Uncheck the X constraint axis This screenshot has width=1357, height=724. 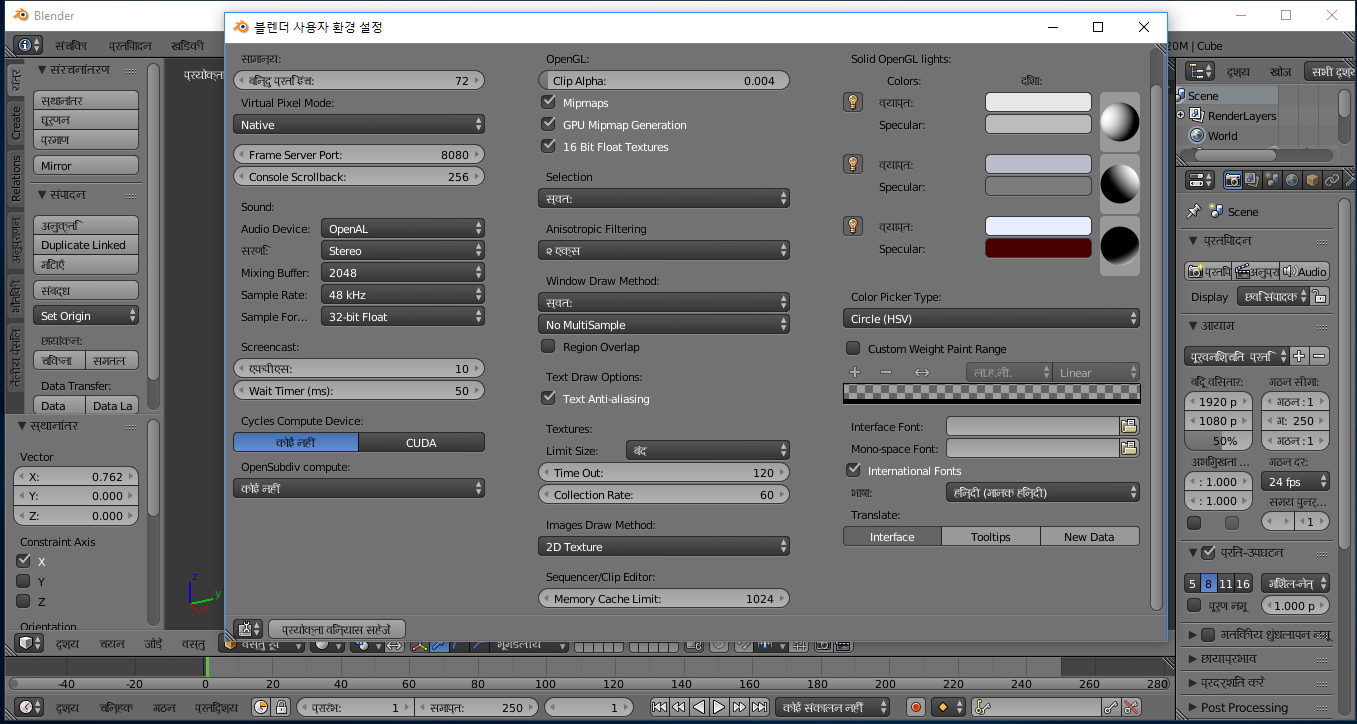pyautogui.click(x=23, y=561)
